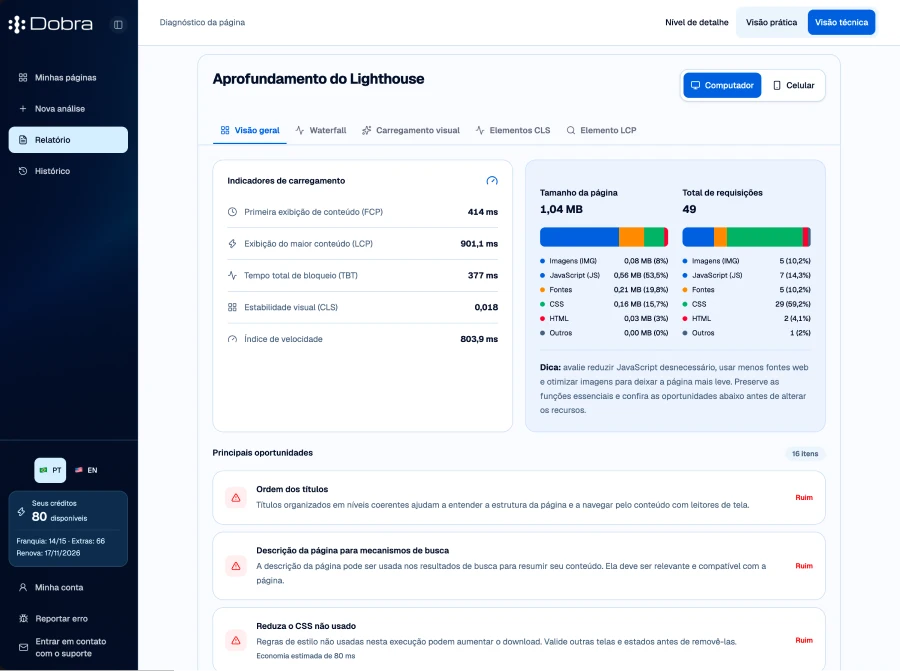Click the speedometer icon beside Índice de velocidade
This screenshot has width=900, height=671.
click(x=232, y=339)
